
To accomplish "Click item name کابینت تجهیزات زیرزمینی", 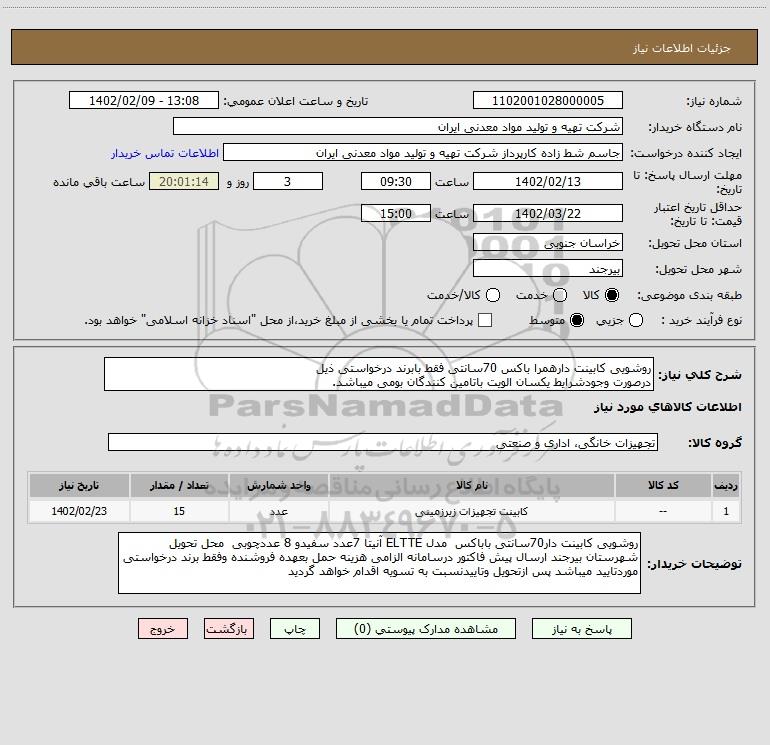I will 471,512.
